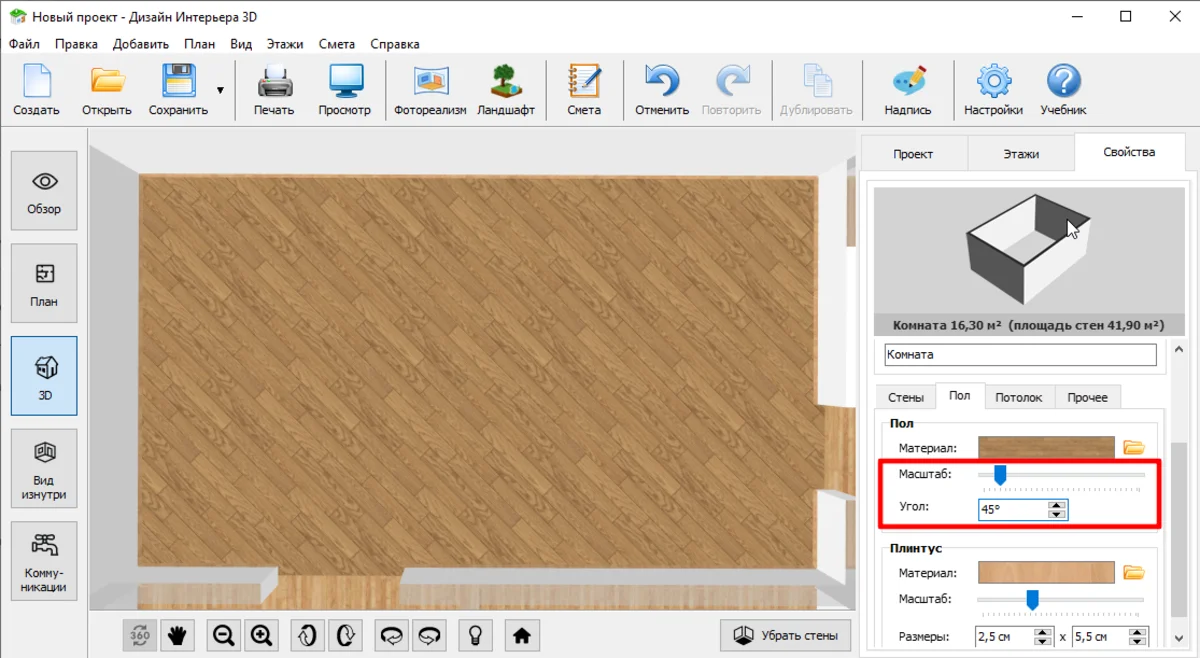This screenshot has width=1200, height=658.
Task: Click the properties panel scrollbar up arrow
Action: click(x=1179, y=350)
